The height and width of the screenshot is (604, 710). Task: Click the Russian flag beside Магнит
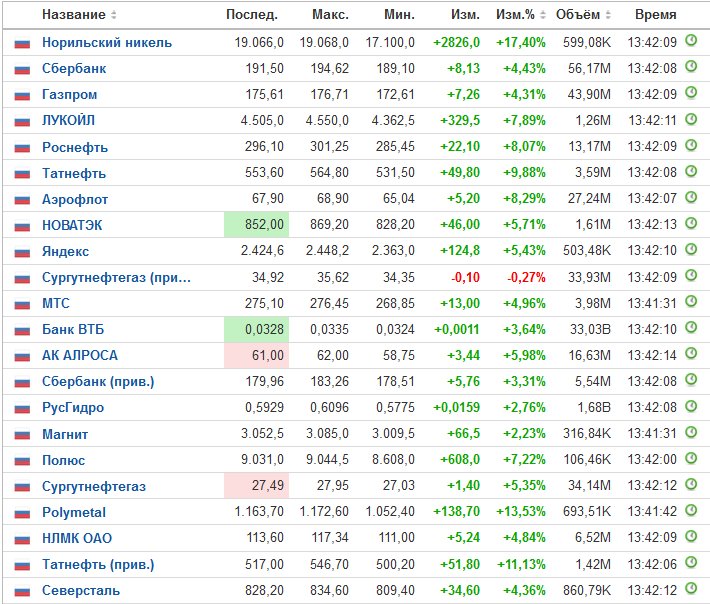click(x=22, y=435)
